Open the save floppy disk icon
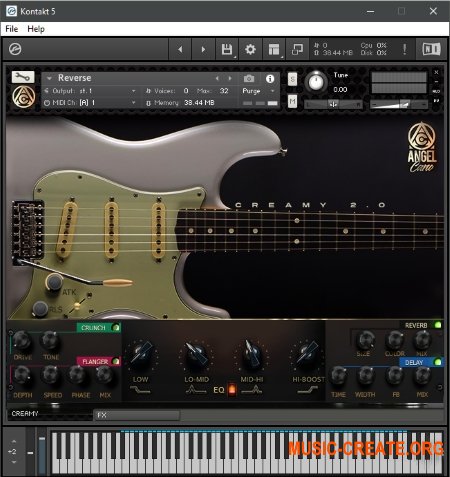This screenshot has width=450, height=477. coord(227,49)
